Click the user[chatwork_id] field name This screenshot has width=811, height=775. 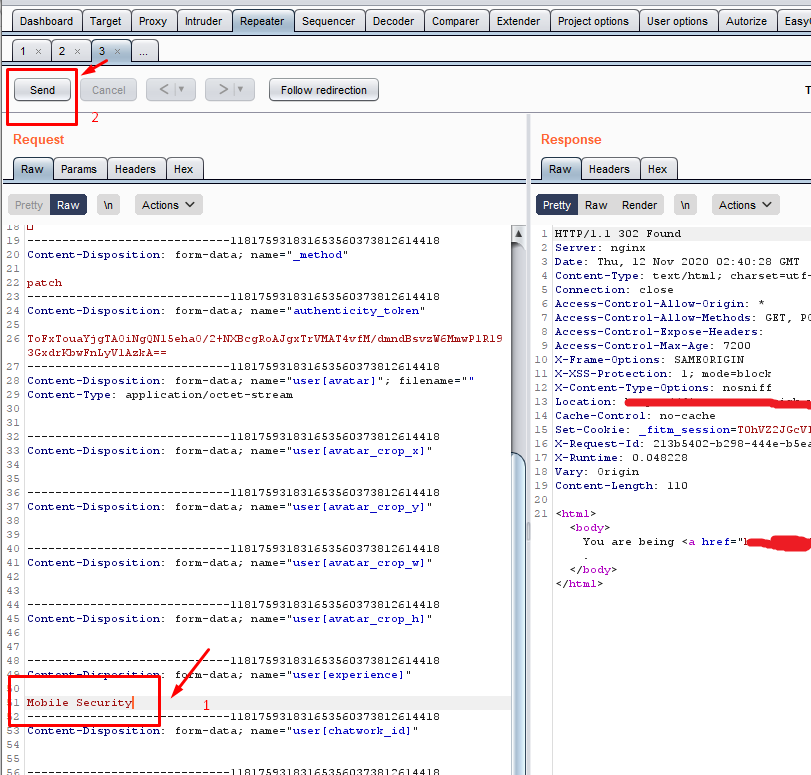pos(352,731)
